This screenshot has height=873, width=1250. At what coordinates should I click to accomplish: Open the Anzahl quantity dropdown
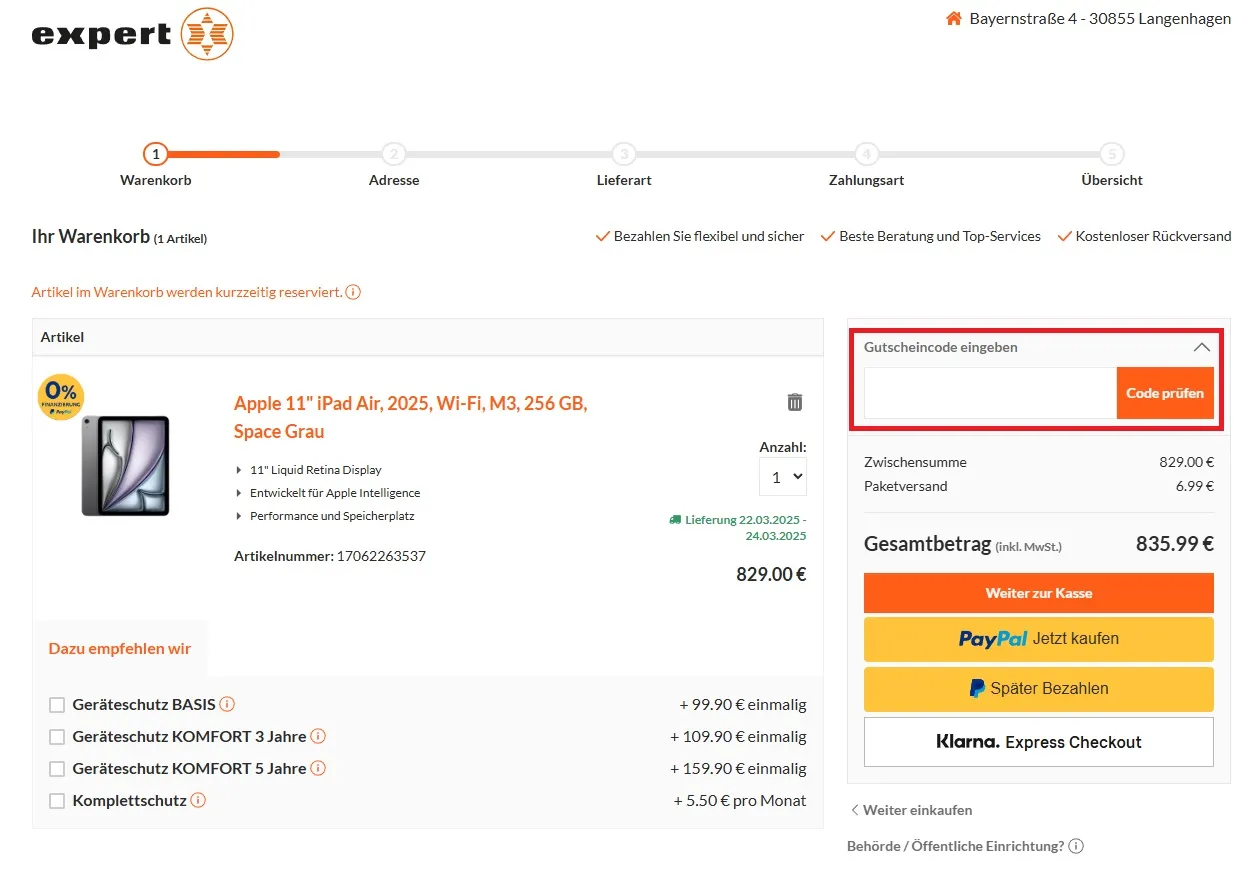(x=782, y=477)
